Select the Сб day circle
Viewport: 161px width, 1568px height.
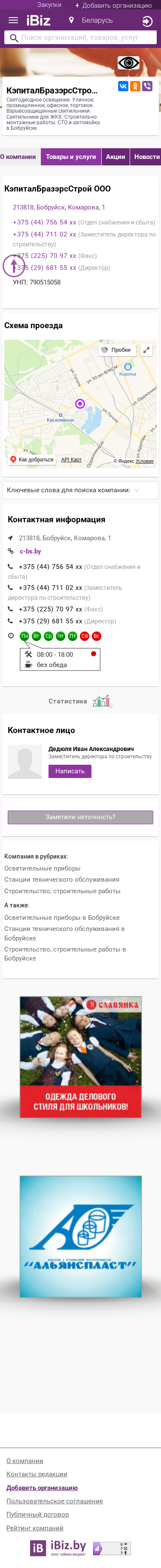click(84, 635)
